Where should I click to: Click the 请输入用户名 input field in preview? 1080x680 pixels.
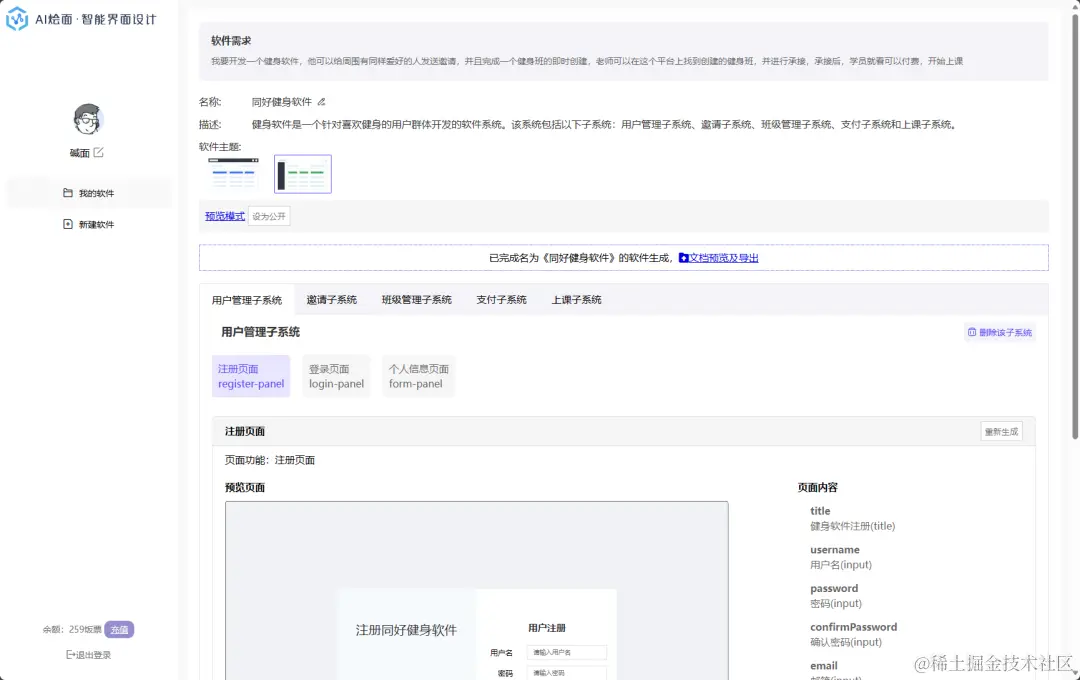[567, 651]
